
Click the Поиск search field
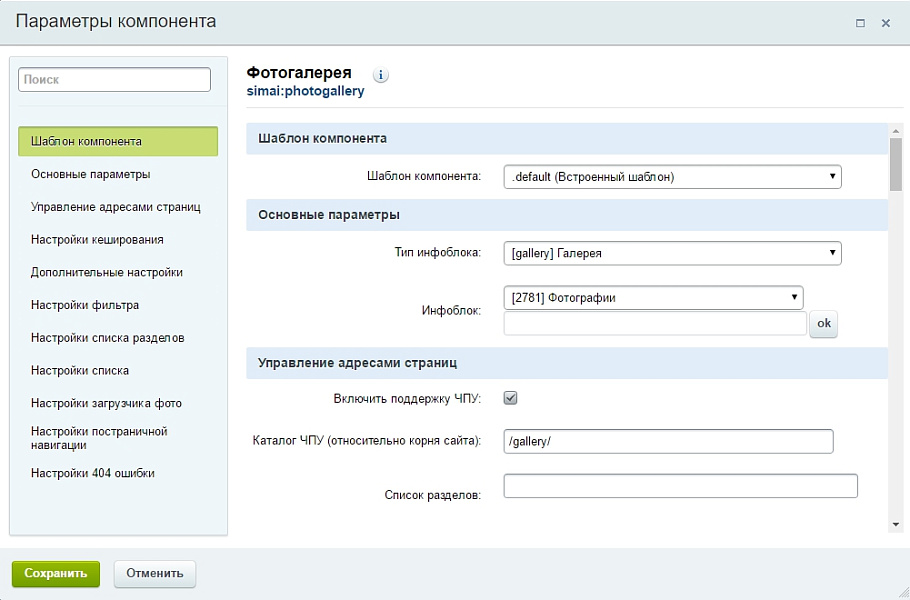point(114,80)
